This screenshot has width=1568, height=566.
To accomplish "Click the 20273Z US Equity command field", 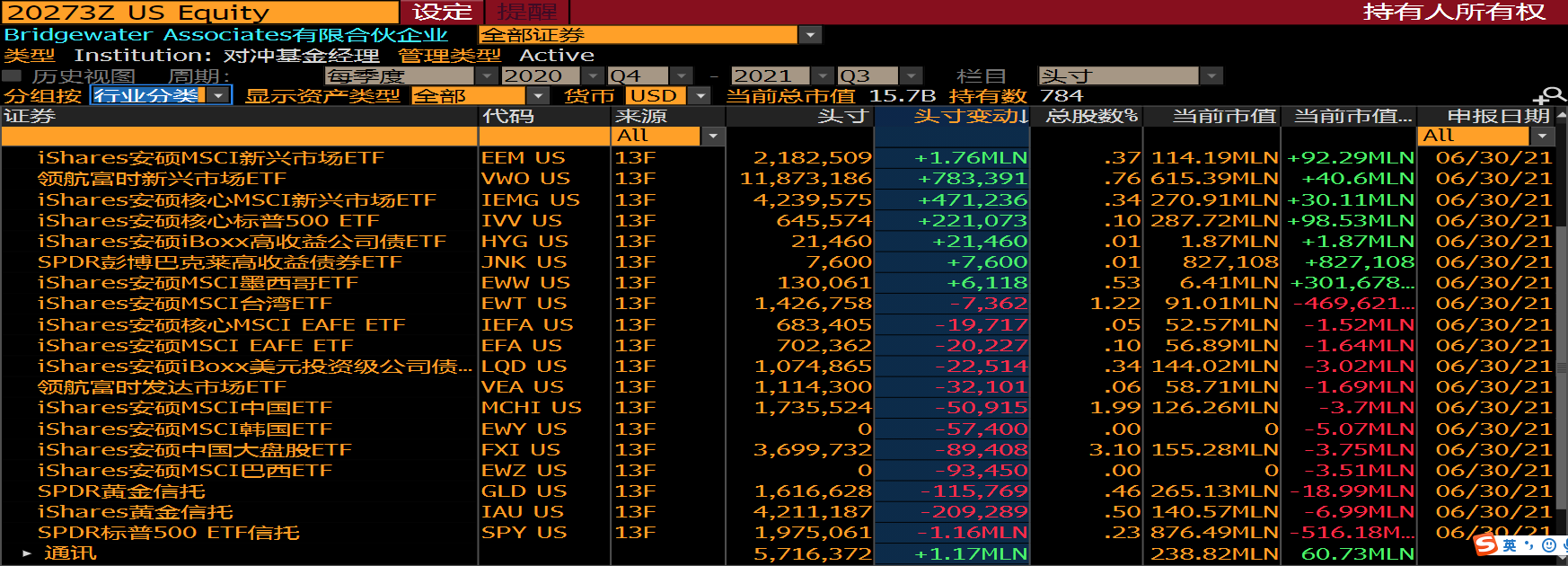I will point(199,13).
